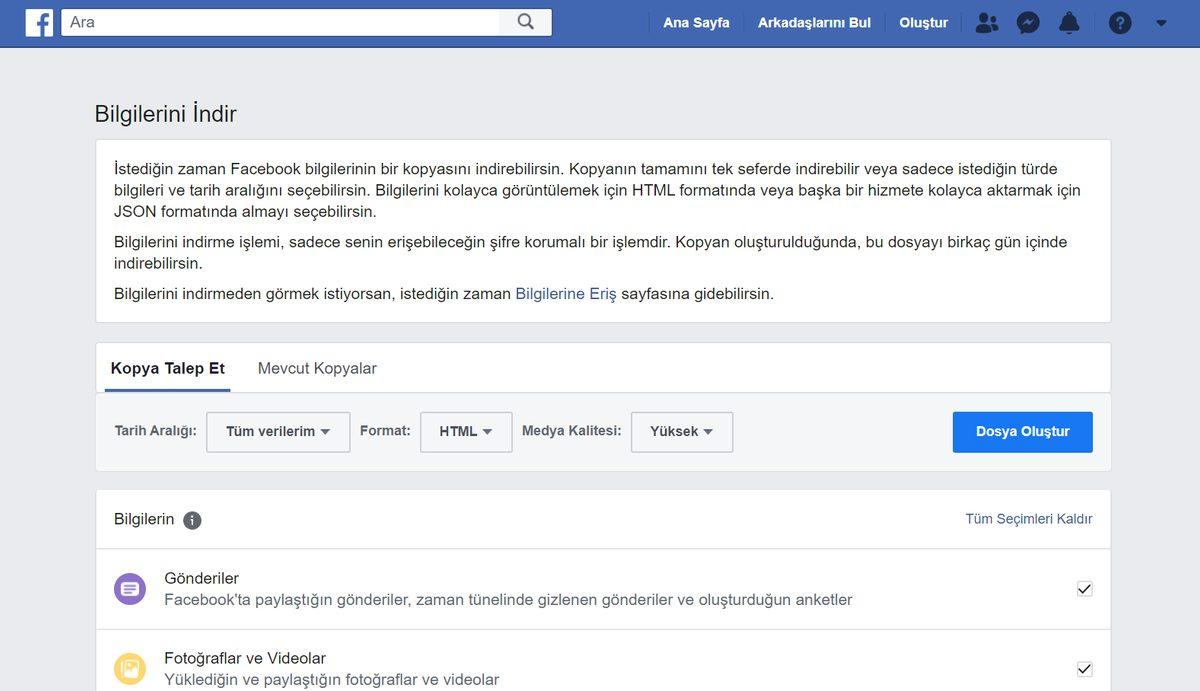Click the Gönderiler category icon
The image size is (1200, 691).
click(x=130, y=588)
